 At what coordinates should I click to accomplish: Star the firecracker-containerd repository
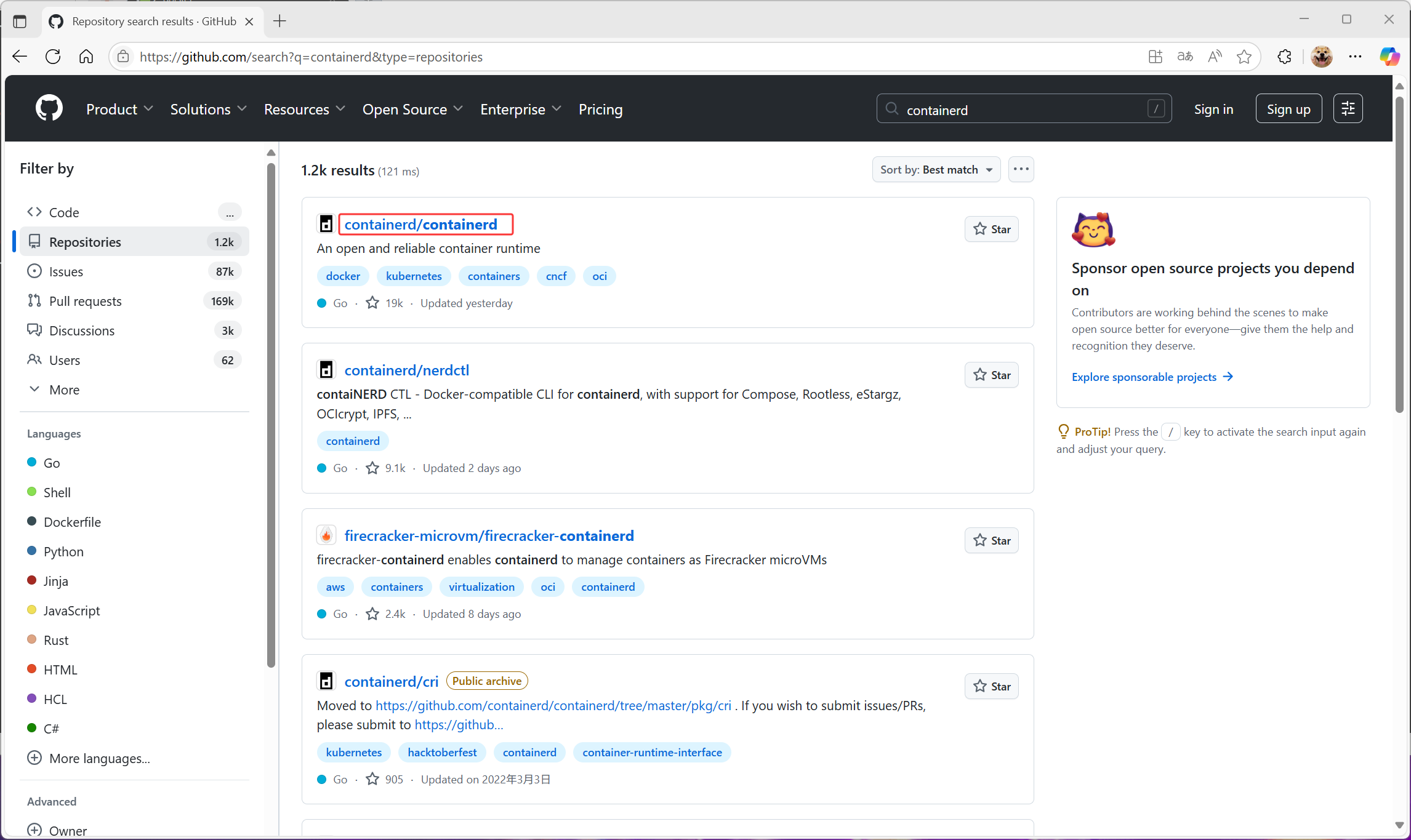991,540
